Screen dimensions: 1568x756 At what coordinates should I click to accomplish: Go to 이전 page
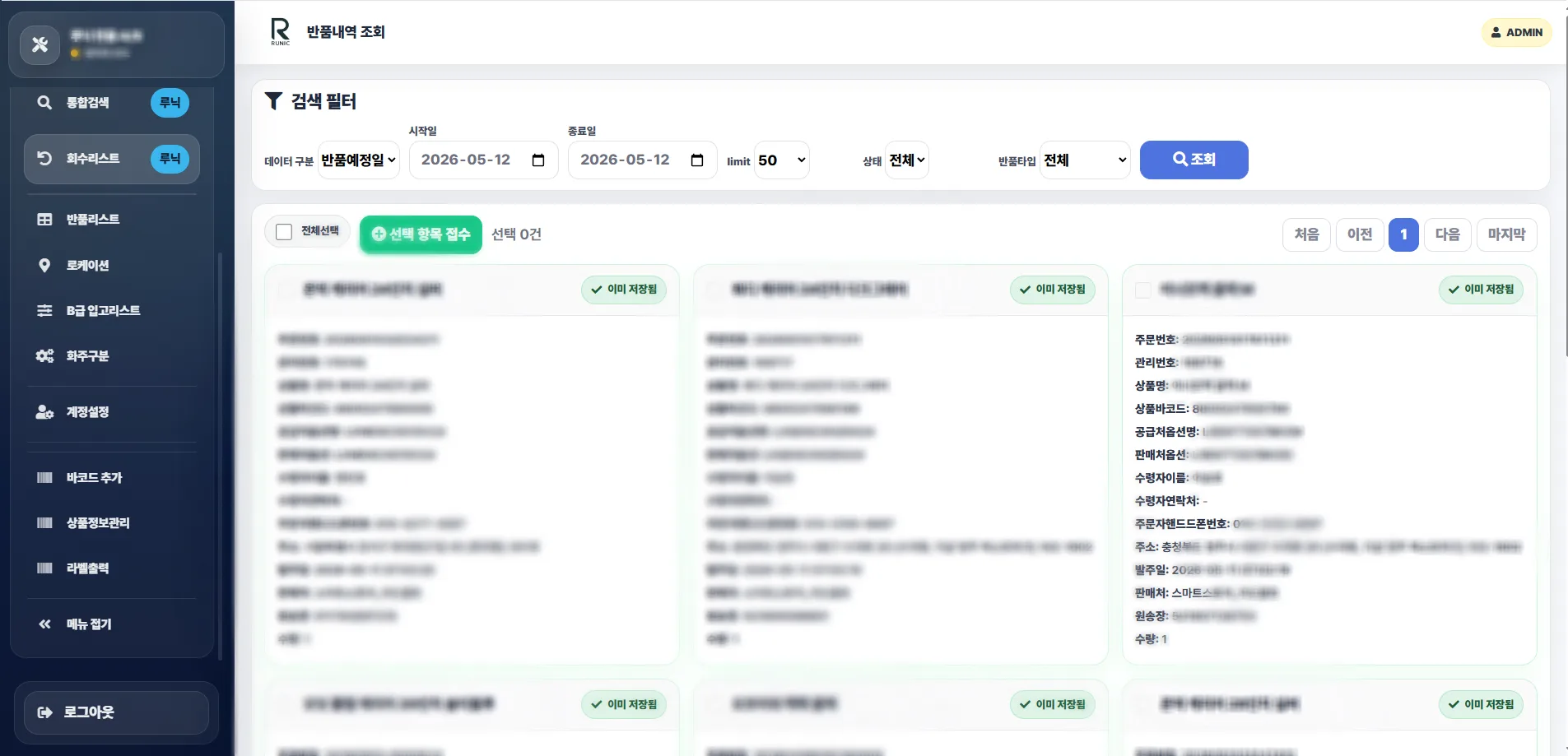click(x=1360, y=234)
